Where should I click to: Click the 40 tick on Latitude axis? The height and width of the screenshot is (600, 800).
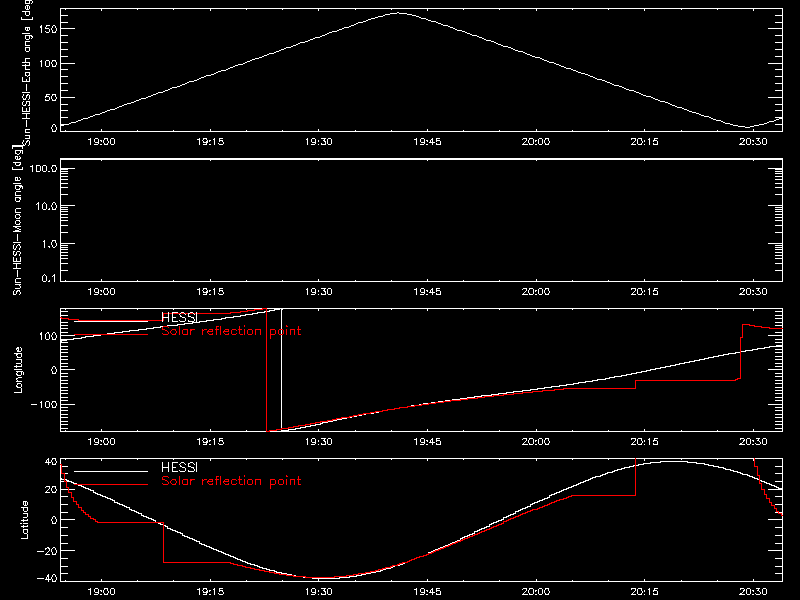pos(52,462)
